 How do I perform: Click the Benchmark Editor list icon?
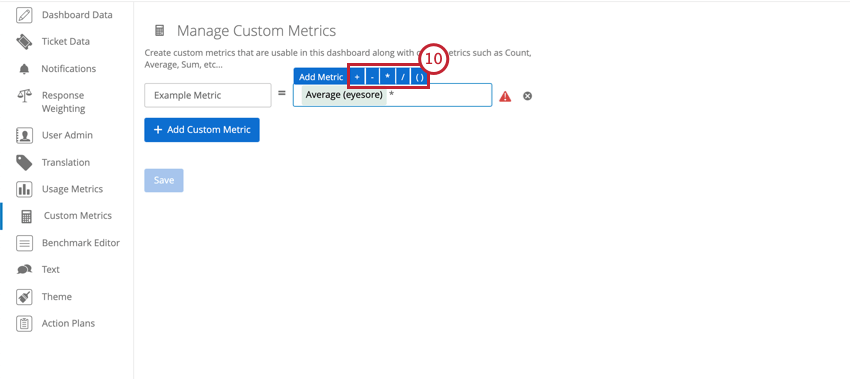[24, 243]
